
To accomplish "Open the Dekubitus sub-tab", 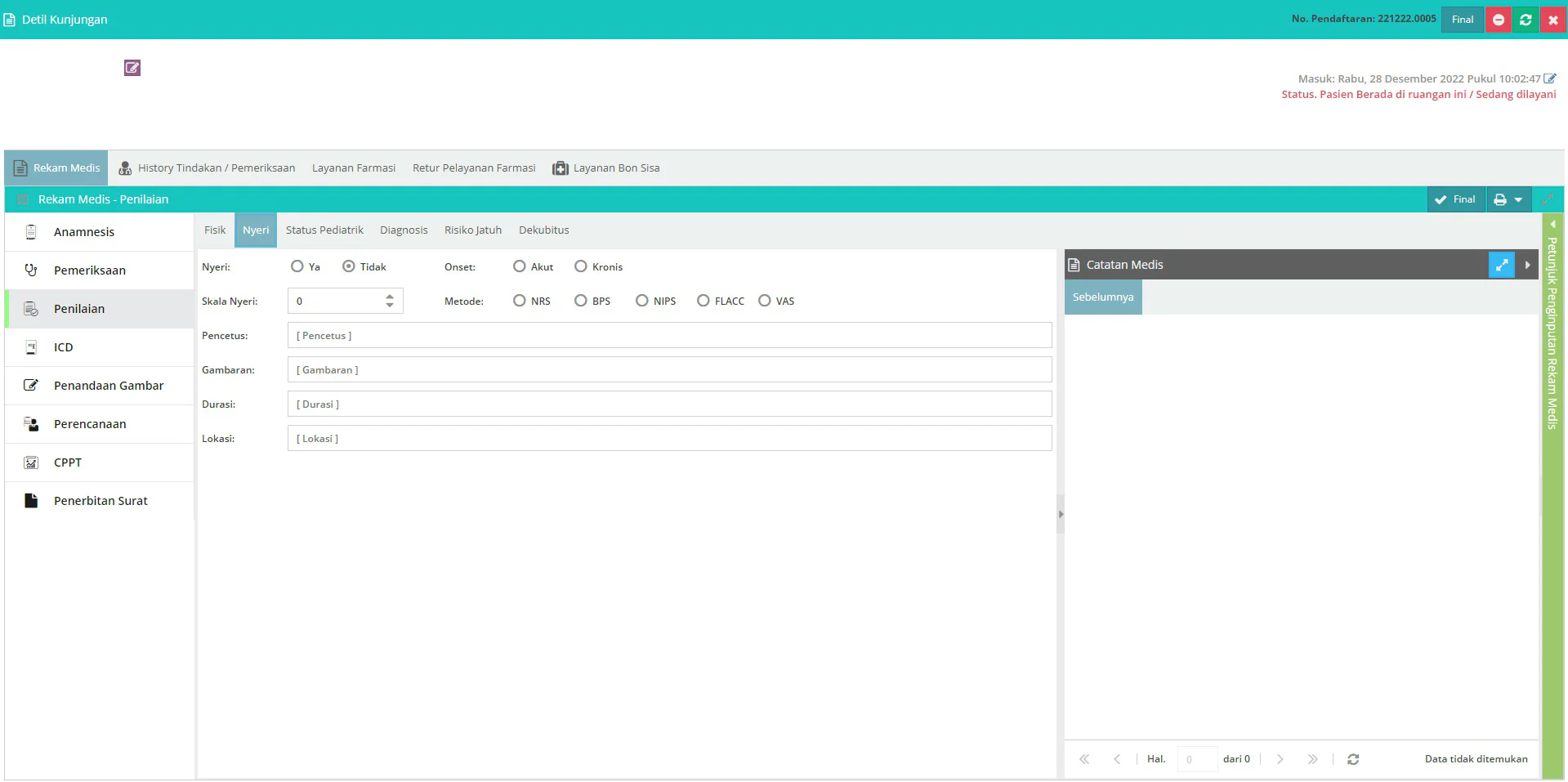I will click(x=543, y=230).
